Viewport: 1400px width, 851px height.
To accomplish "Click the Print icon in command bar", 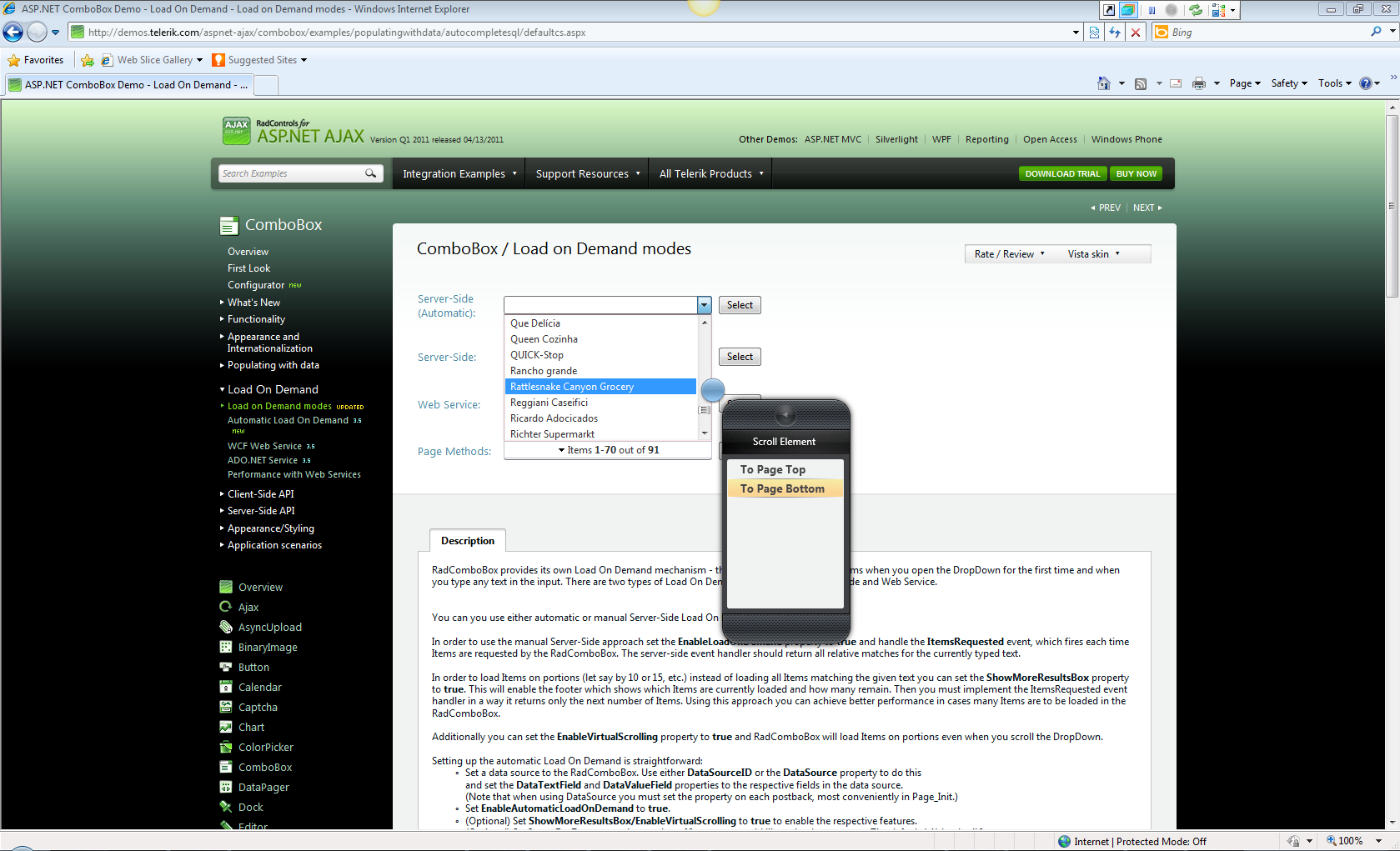I will [1199, 83].
